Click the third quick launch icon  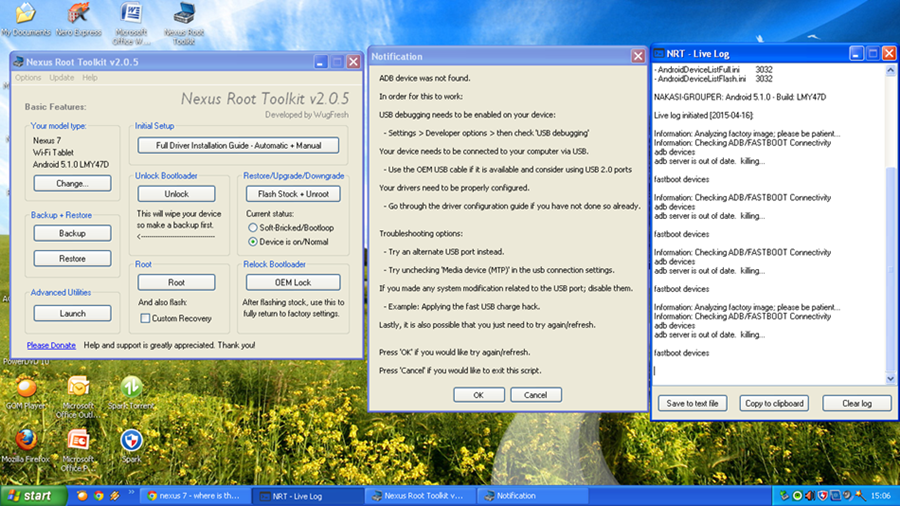(115, 496)
